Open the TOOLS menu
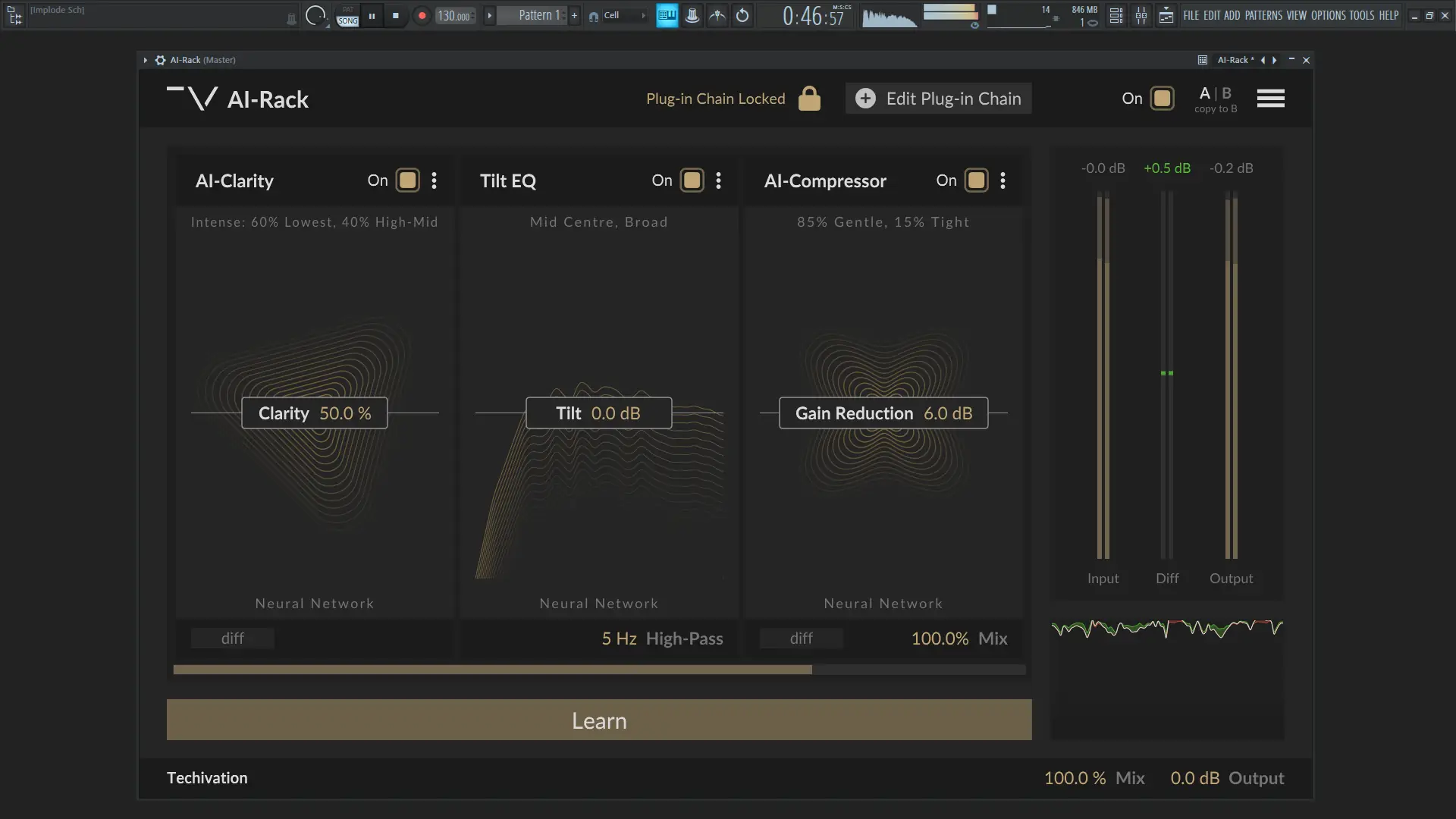This screenshot has height=819, width=1456. (1361, 15)
